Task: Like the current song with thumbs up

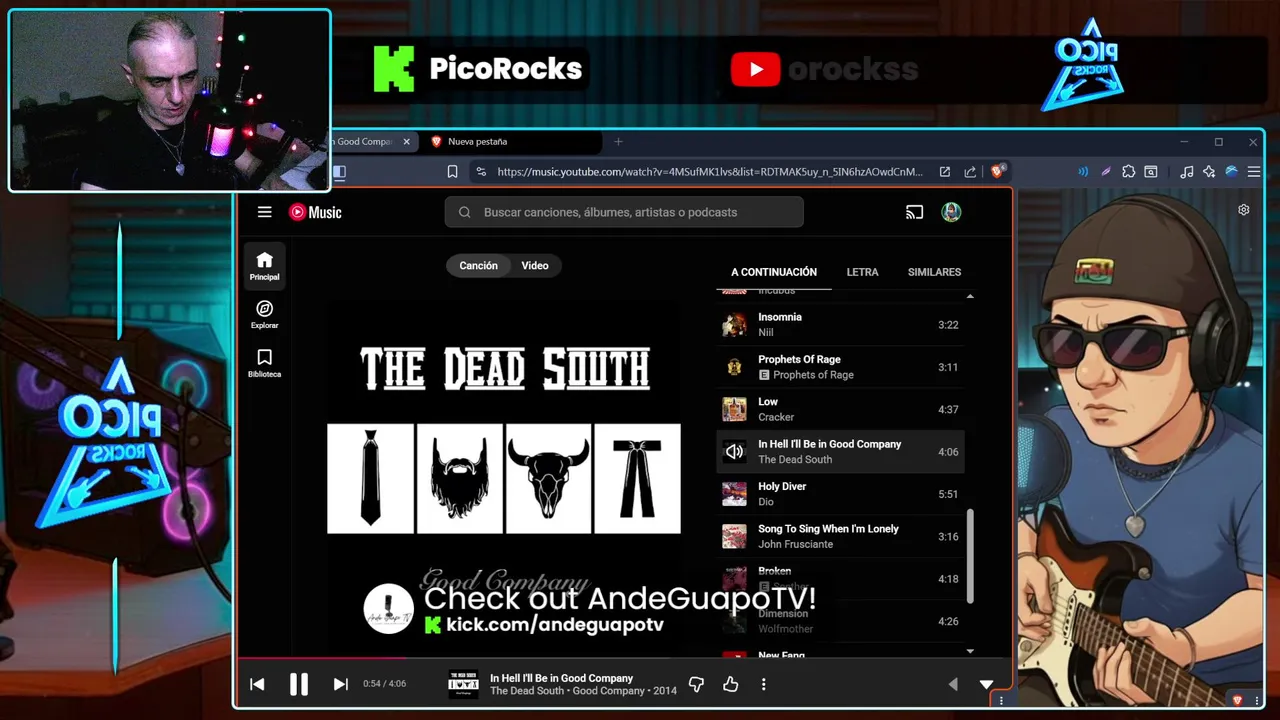Action: (x=730, y=684)
